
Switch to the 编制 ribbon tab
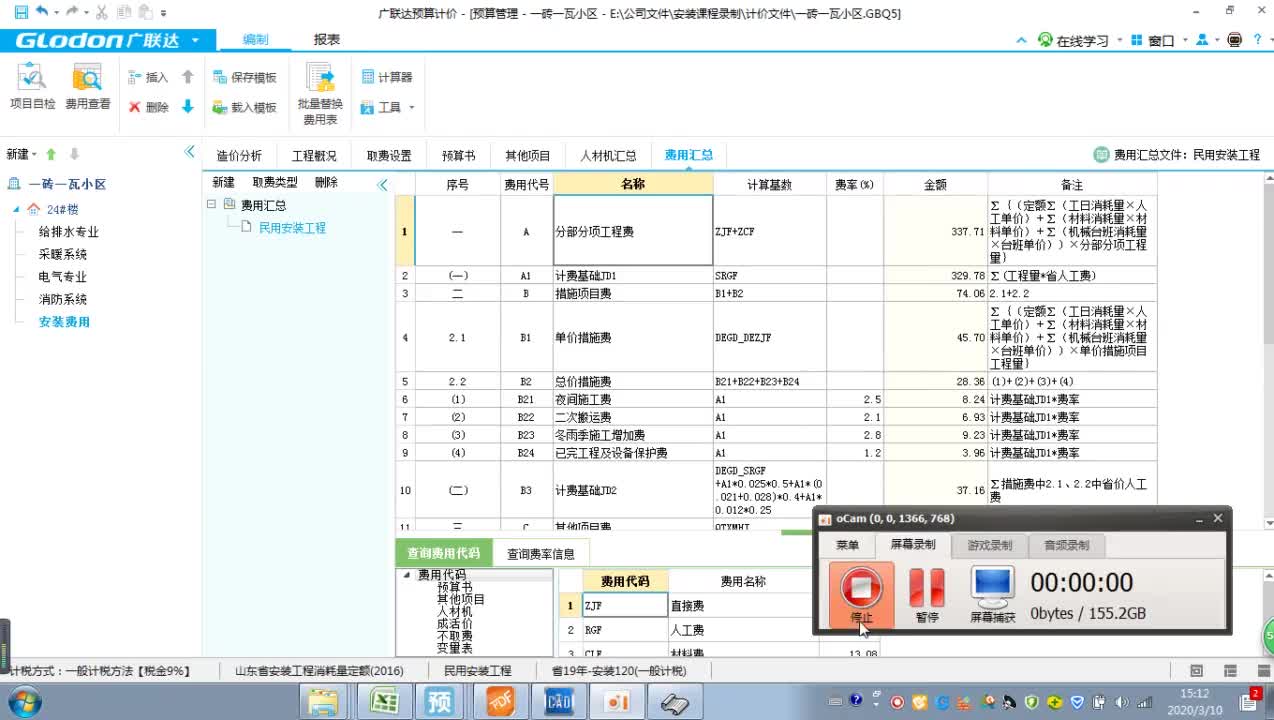[x=255, y=40]
